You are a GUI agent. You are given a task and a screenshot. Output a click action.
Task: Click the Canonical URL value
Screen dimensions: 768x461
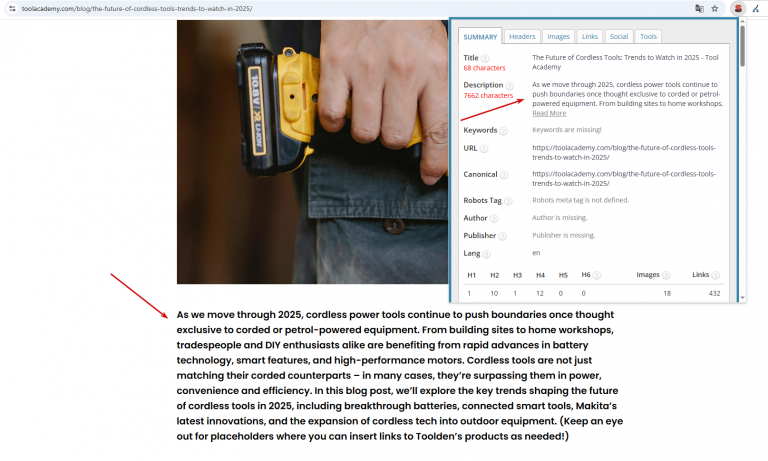[624, 179]
